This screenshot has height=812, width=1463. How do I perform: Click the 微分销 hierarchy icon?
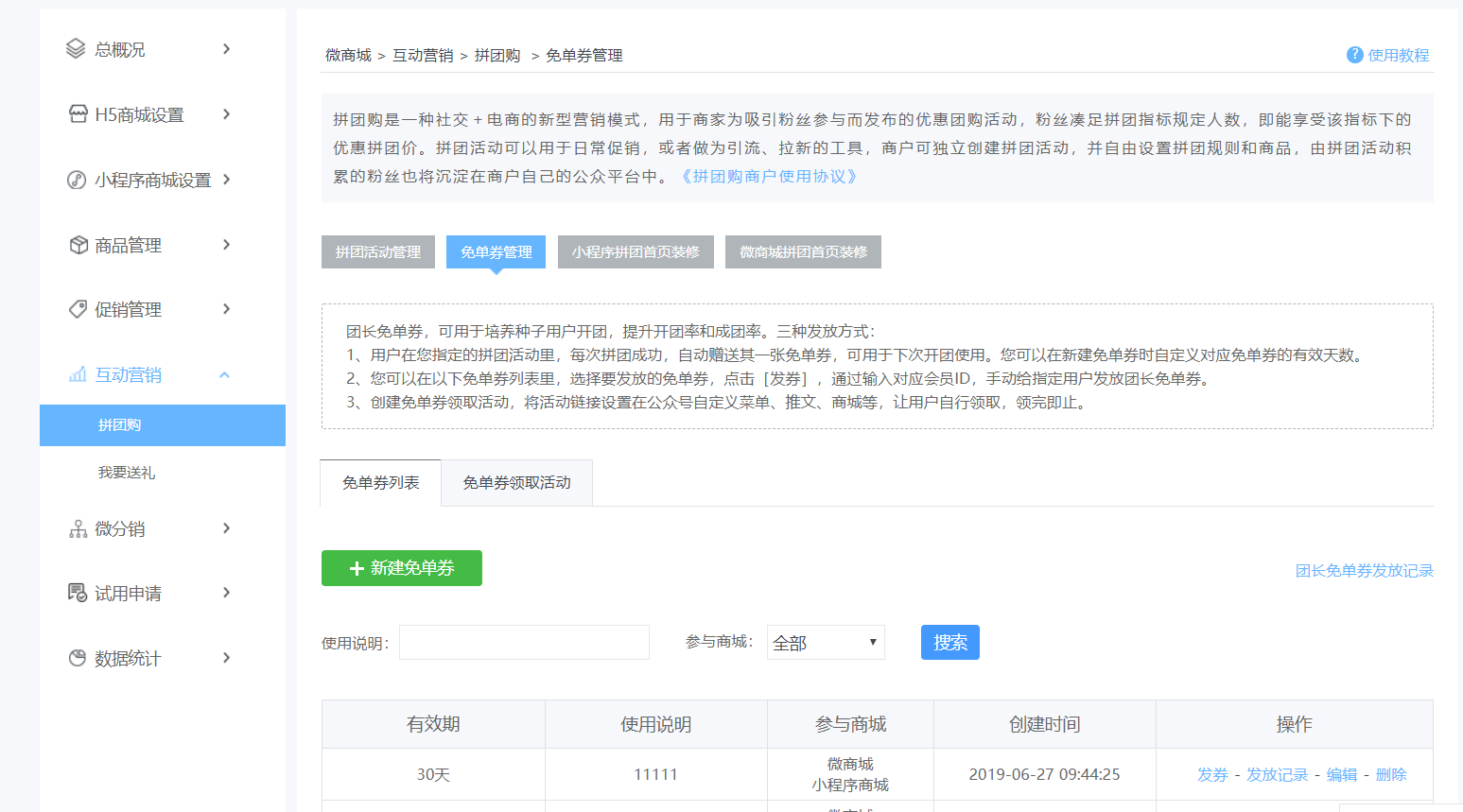(78, 528)
